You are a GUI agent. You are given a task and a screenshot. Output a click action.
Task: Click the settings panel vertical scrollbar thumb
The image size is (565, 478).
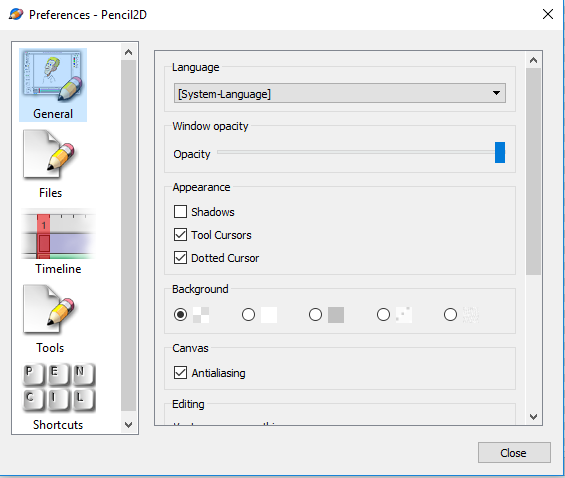(x=534, y=171)
